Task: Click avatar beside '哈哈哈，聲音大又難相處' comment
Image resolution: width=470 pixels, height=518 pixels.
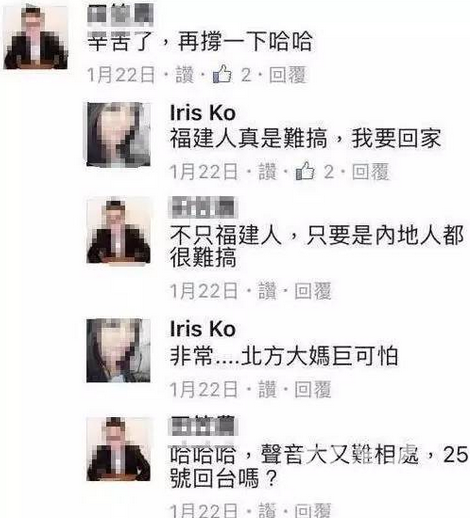Action: click(118, 449)
